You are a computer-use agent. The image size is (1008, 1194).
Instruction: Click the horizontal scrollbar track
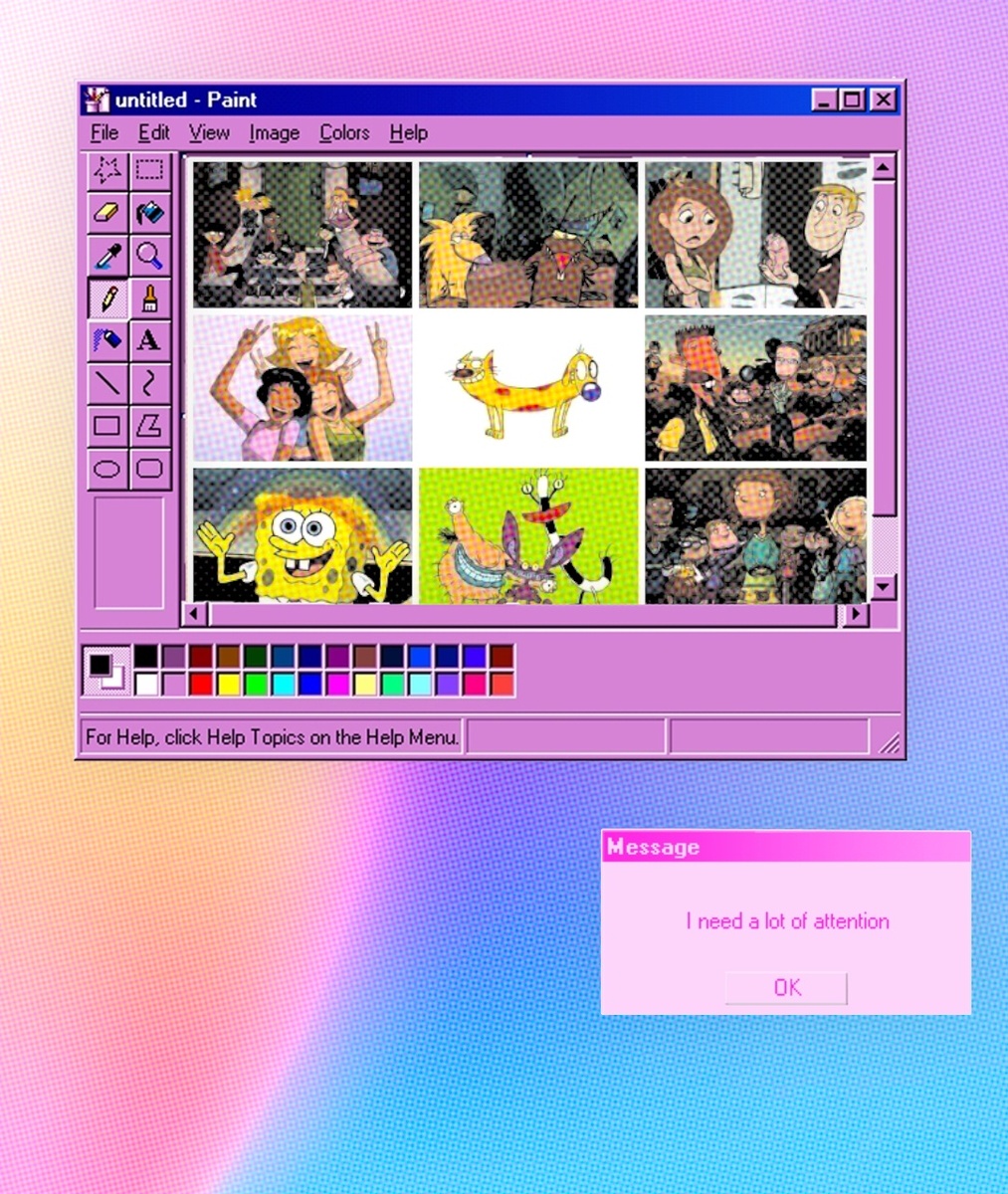coord(524,614)
